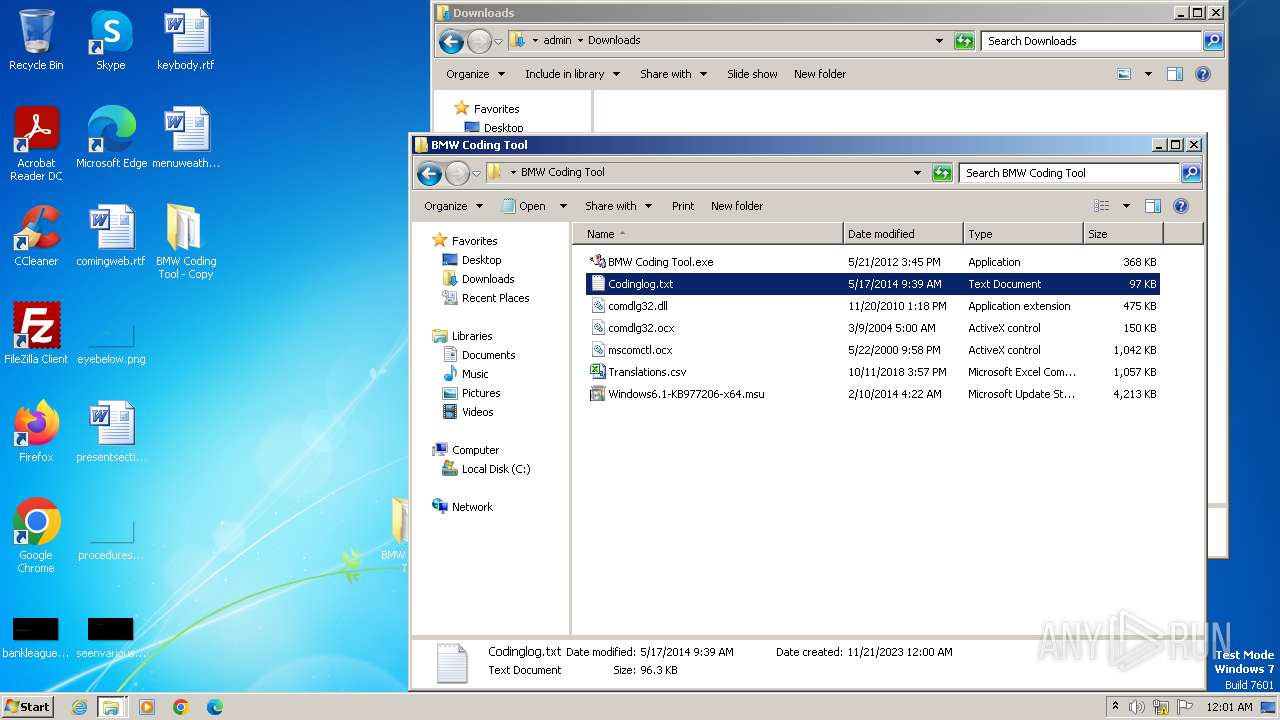The width and height of the screenshot is (1280, 720).
Task: Open help icon in Downloads window toolbar
Action: 1203,74
